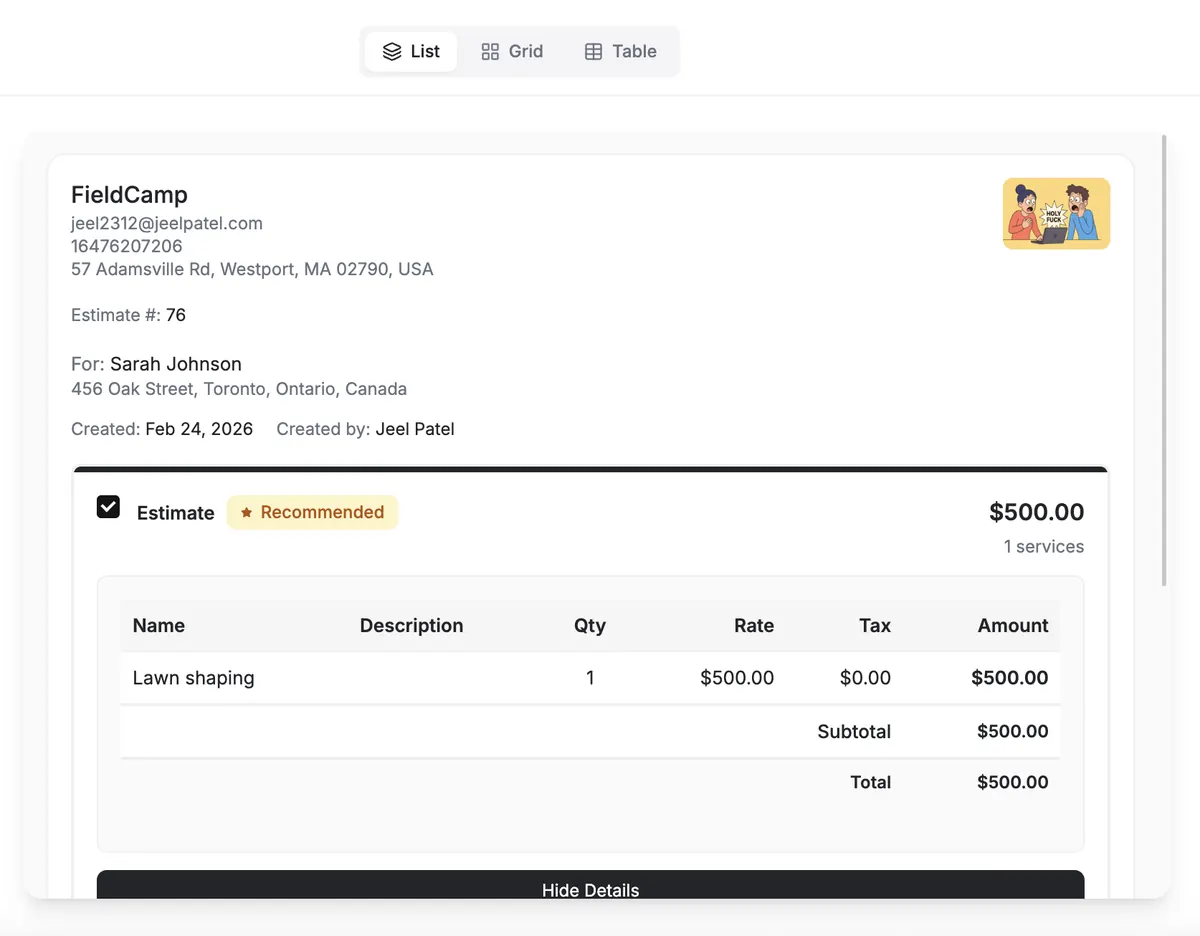Image resolution: width=1200 pixels, height=936 pixels.
Task: Click the creator name Jeel Patel
Action: [x=415, y=429]
